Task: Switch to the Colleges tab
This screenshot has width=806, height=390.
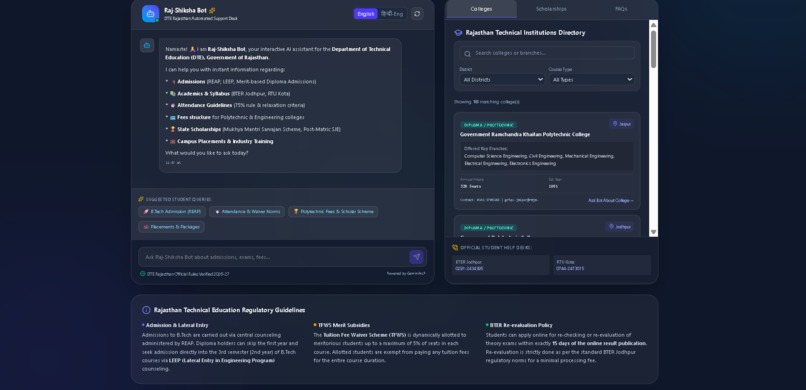Action: click(x=481, y=9)
